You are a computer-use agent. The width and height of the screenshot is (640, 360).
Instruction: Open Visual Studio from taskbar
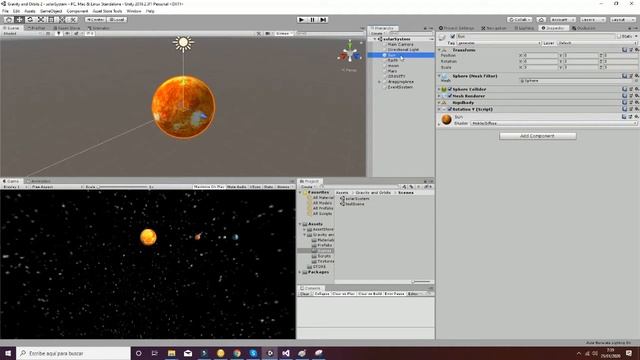click(x=286, y=353)
